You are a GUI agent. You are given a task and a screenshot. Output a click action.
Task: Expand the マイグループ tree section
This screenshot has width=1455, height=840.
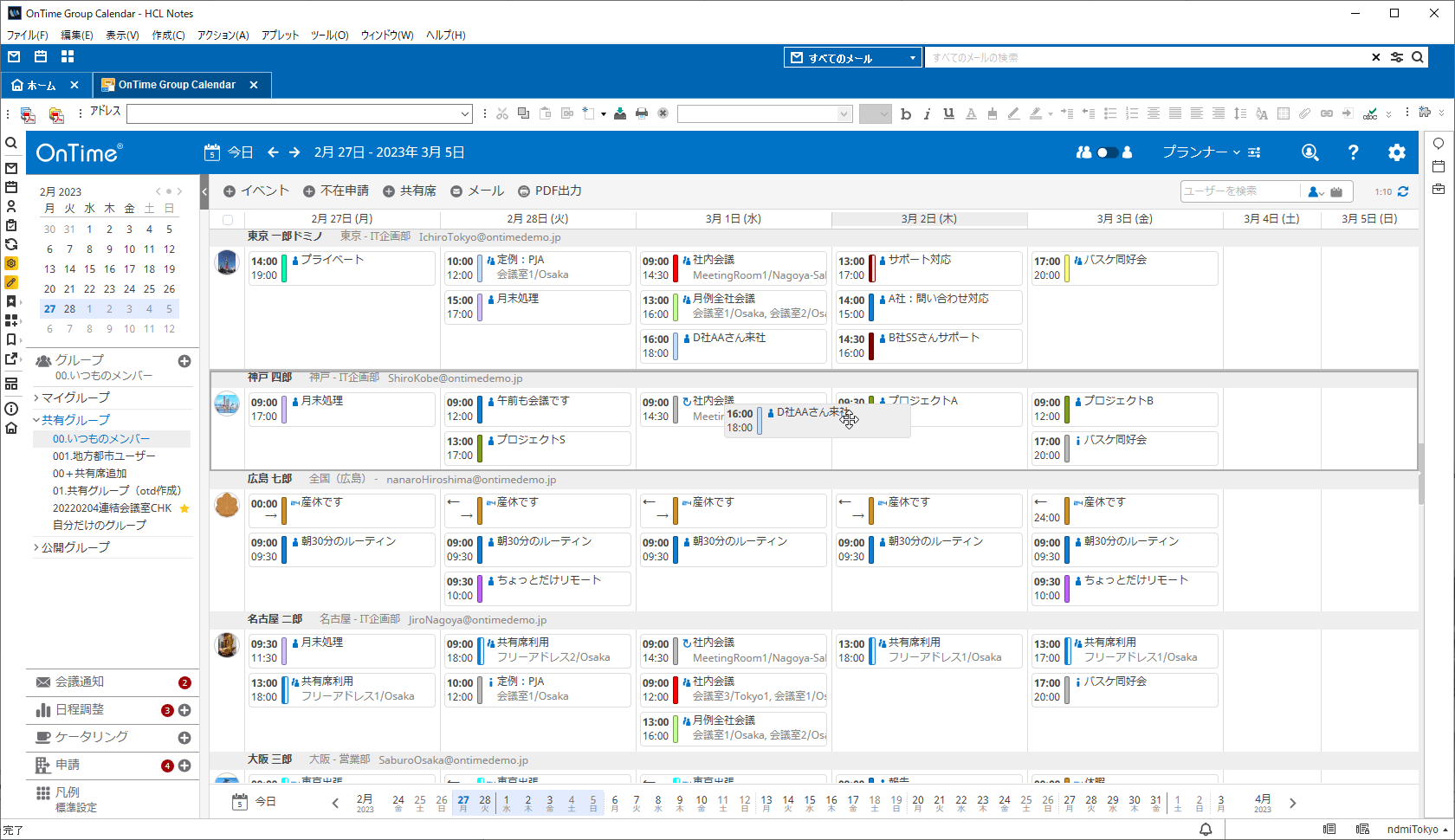click(x=36, y=398)
